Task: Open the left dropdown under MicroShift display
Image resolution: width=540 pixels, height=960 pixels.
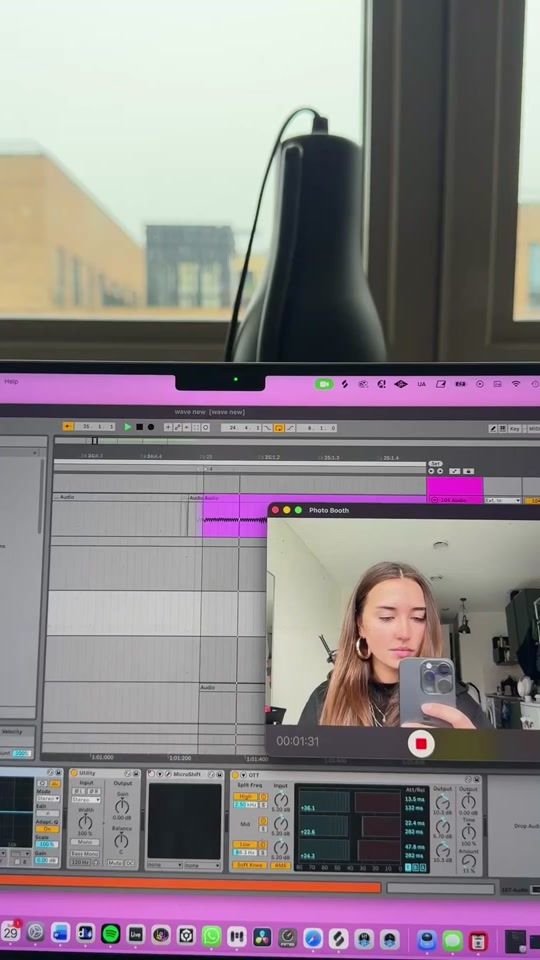Action: [165, 865]
